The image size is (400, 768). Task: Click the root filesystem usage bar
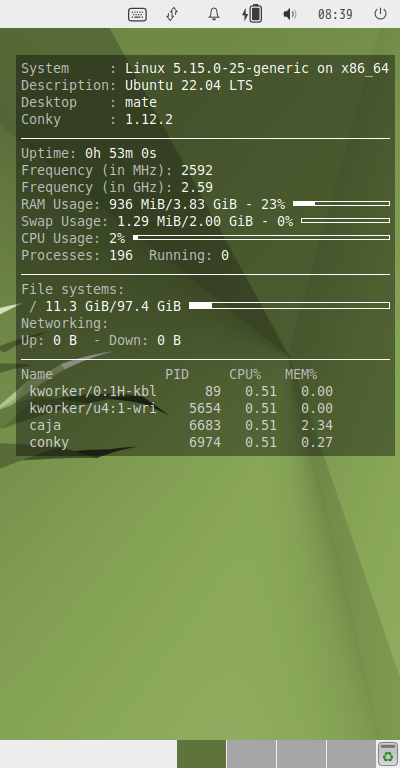[289, 306]
